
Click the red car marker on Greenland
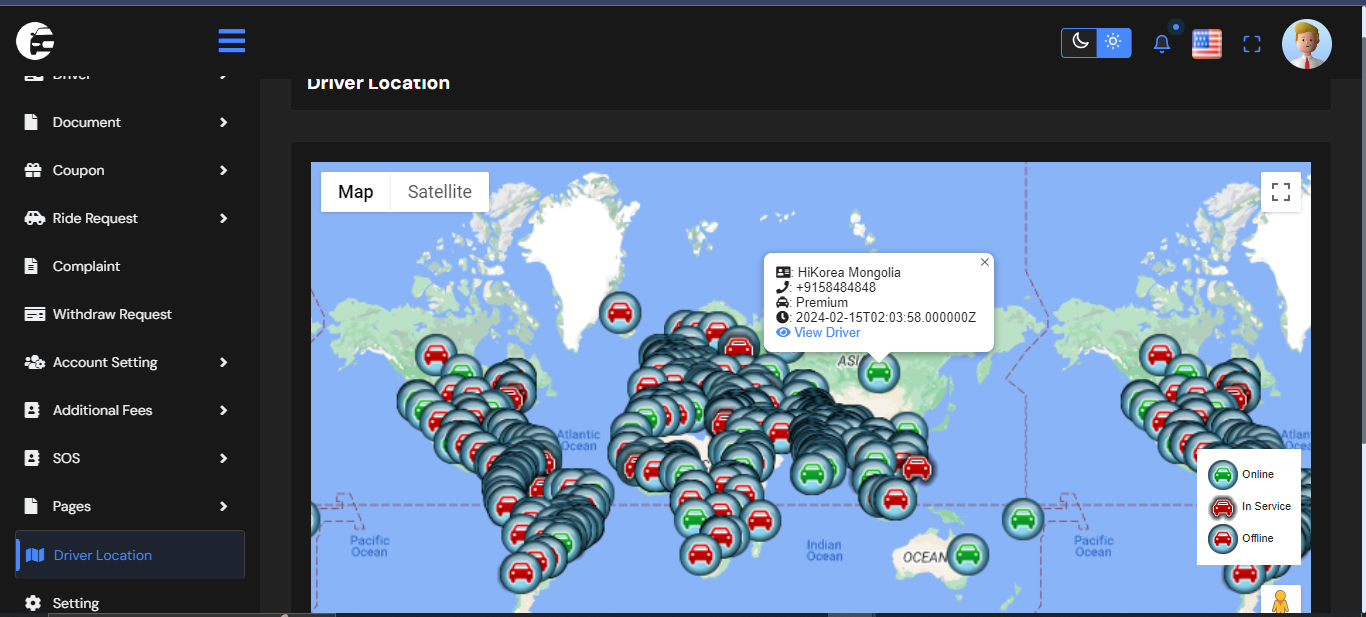(620, 313)
